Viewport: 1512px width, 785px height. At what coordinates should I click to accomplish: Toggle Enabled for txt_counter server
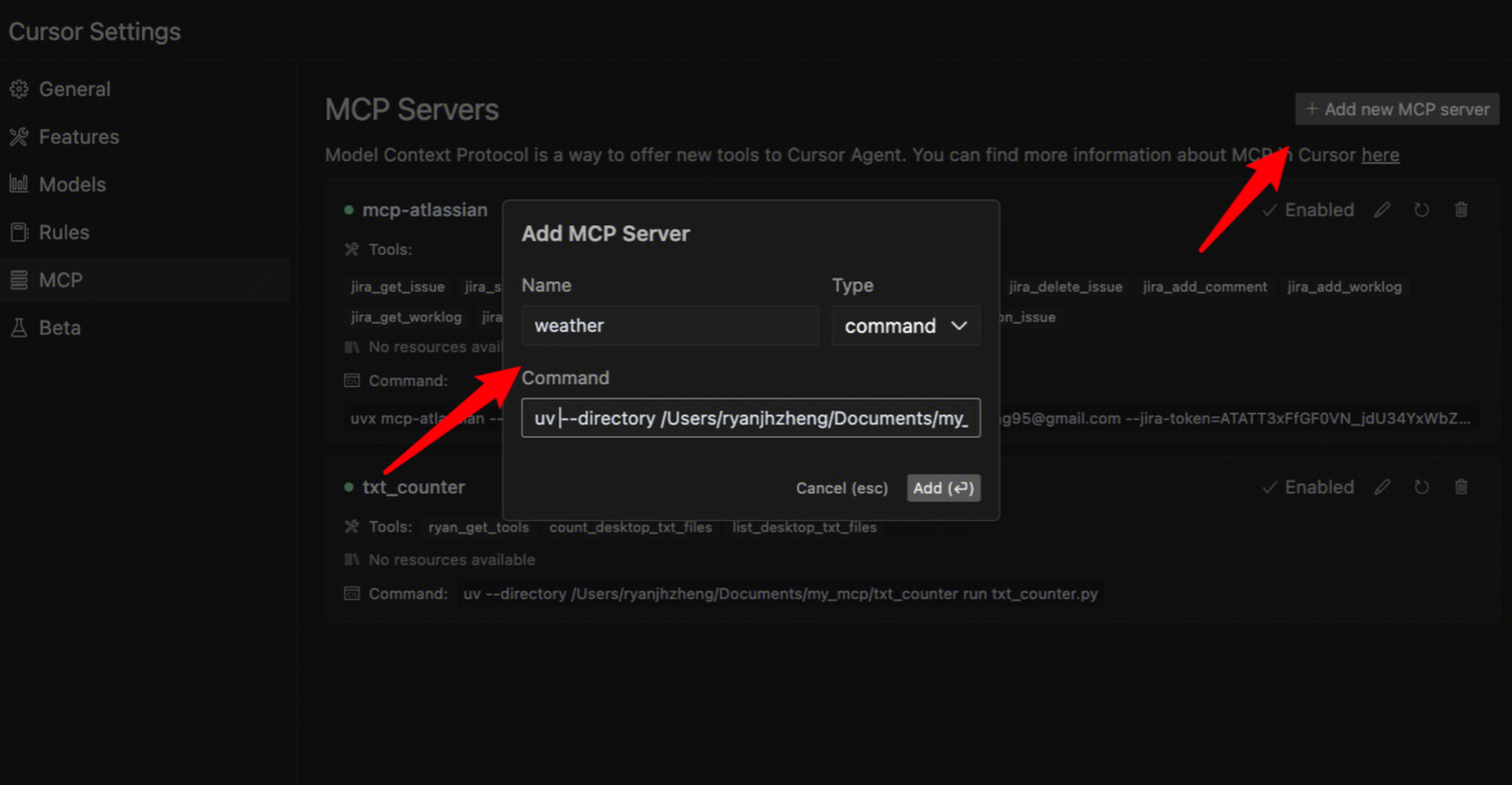1308,487
